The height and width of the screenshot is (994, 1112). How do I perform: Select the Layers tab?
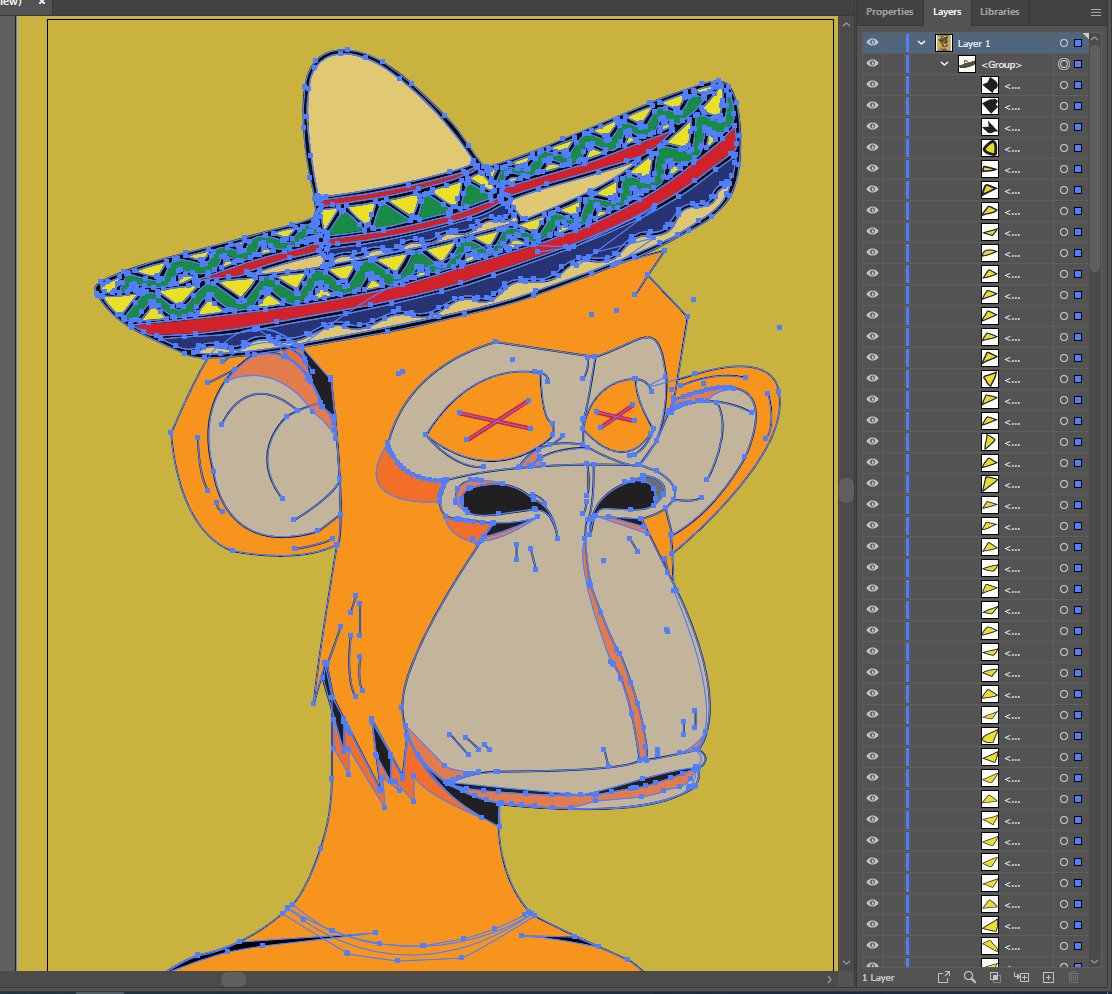[x=947, y=11]
